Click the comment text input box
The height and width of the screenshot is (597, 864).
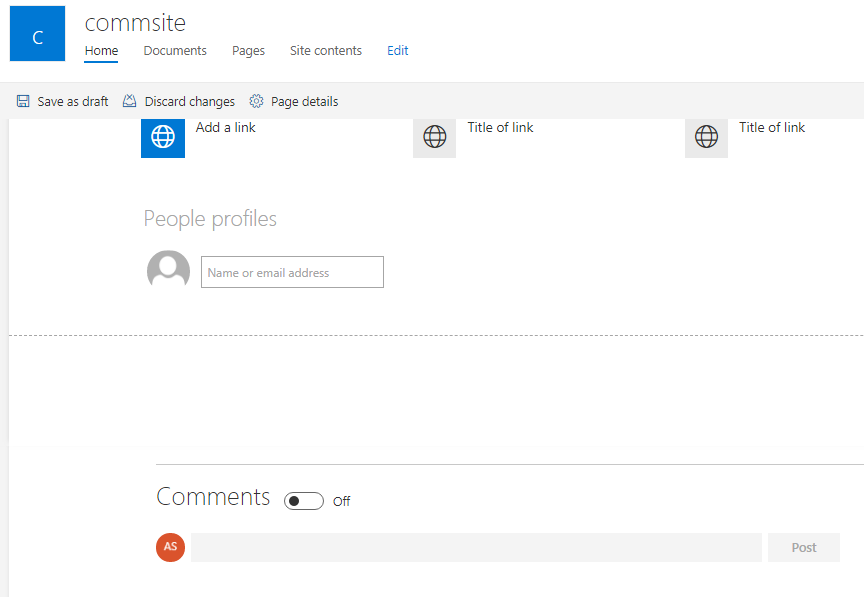pyautogui.click(x=477, y=547)
